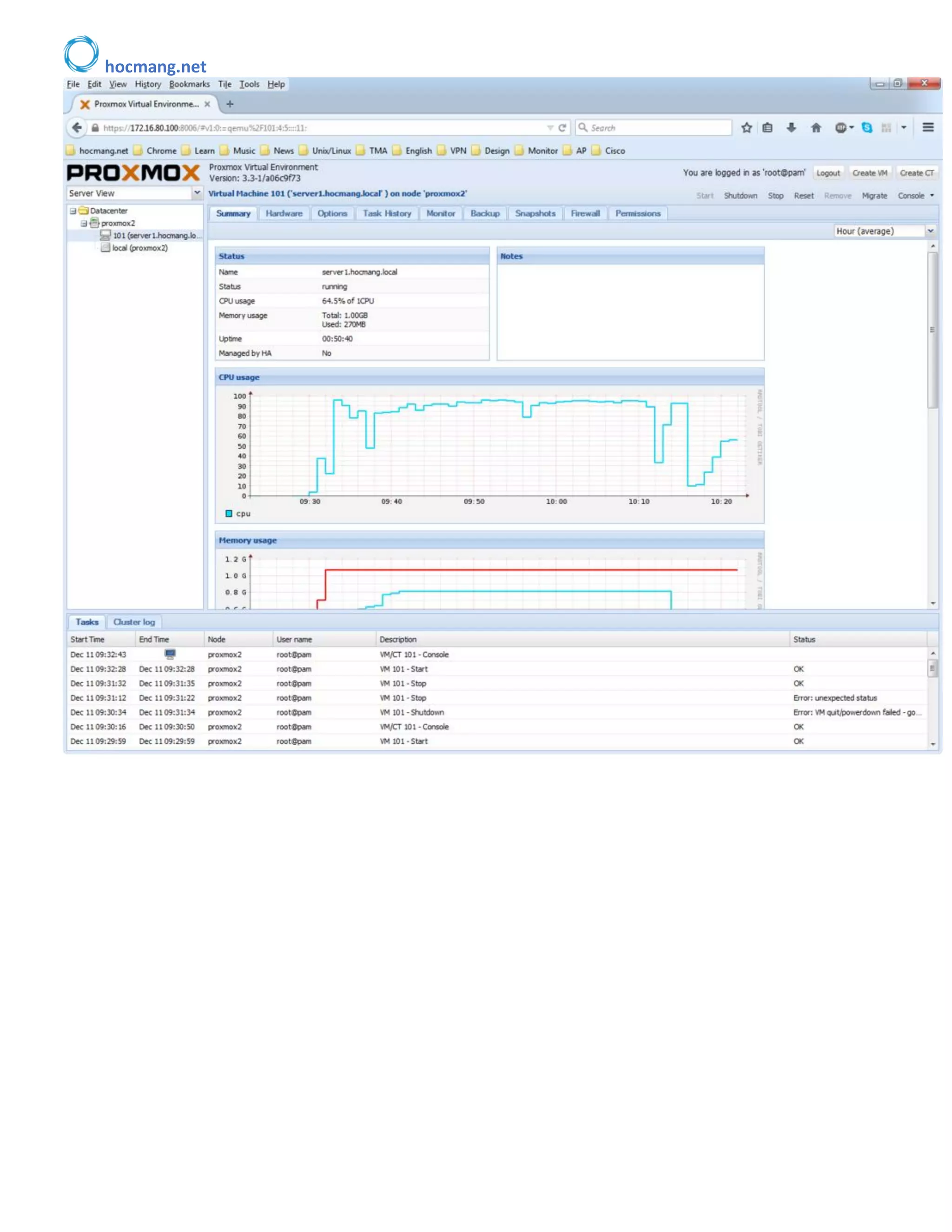Click the Shutdown button for VM 101
The image size is (952, 1232).
click(x=740, y=196)
